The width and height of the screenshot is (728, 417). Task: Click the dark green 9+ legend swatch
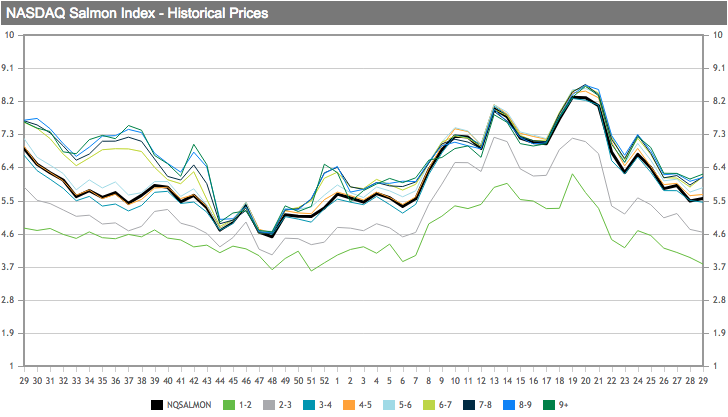point(549,405)
